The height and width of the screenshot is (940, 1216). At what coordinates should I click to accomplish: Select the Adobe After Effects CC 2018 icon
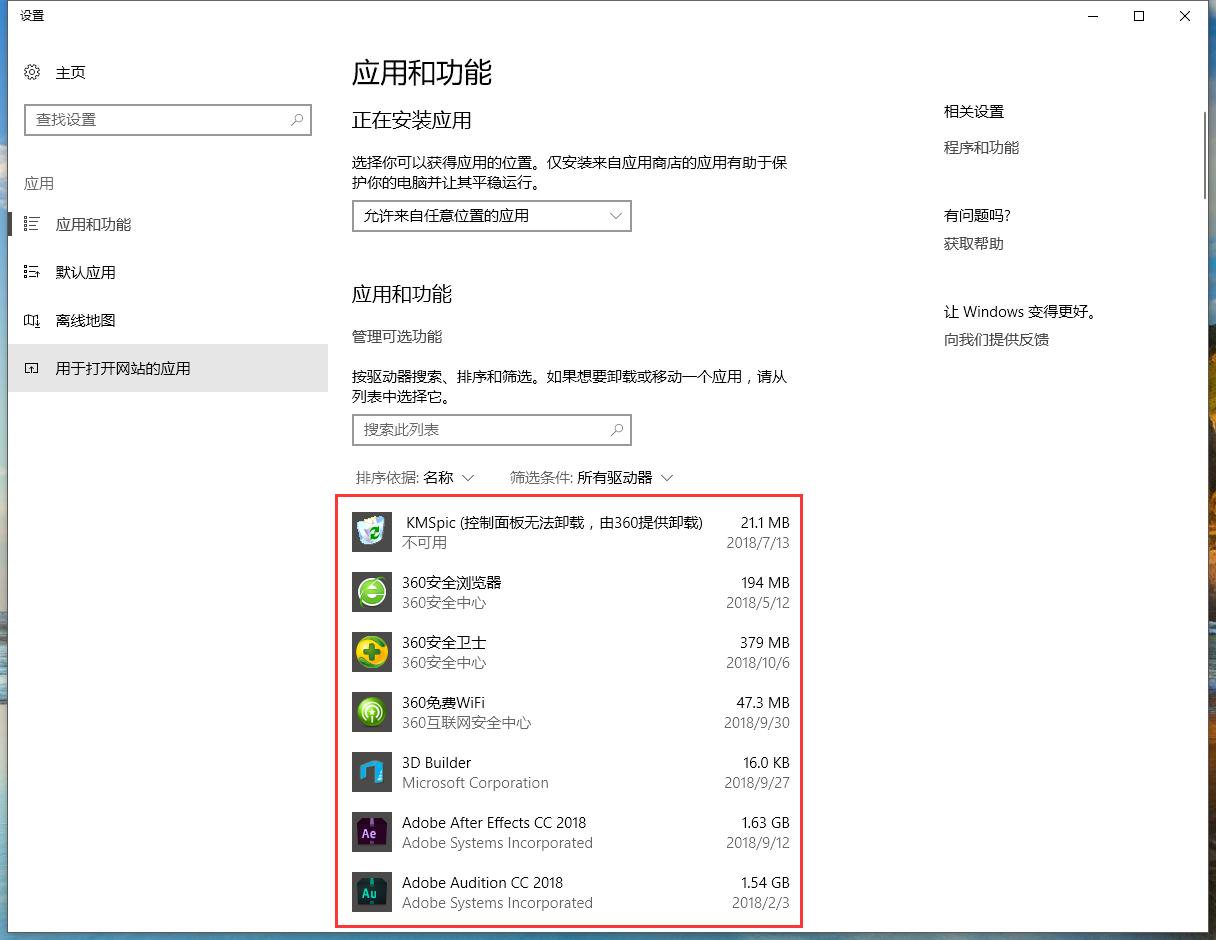[371, 832]
